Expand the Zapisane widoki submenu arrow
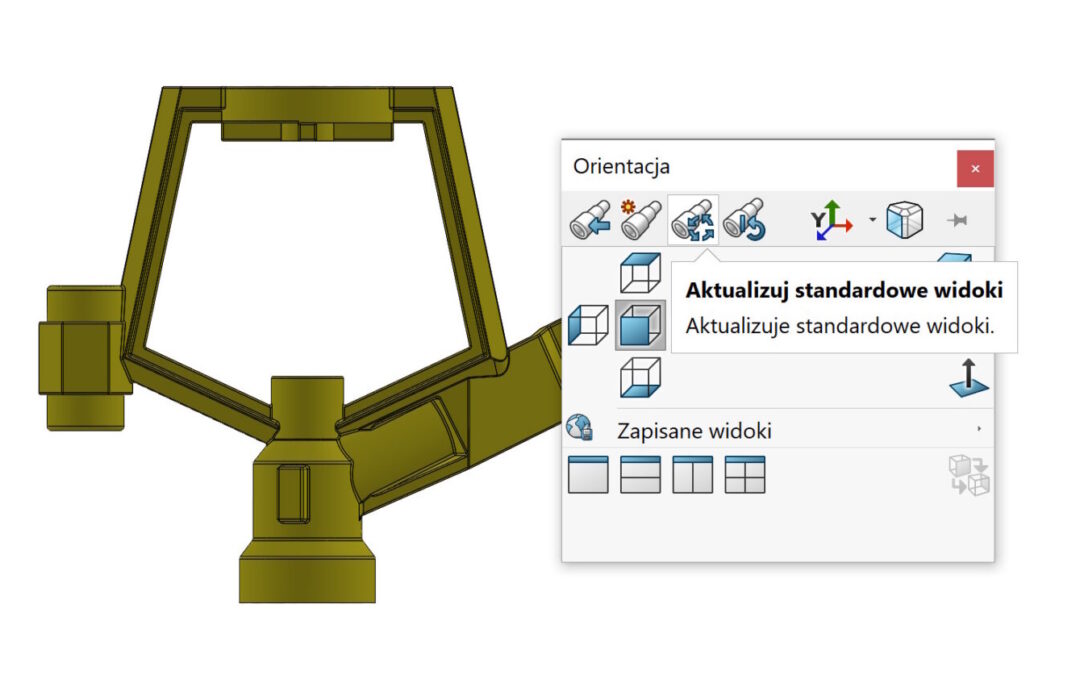1080x675 pixels. [978, 429]
